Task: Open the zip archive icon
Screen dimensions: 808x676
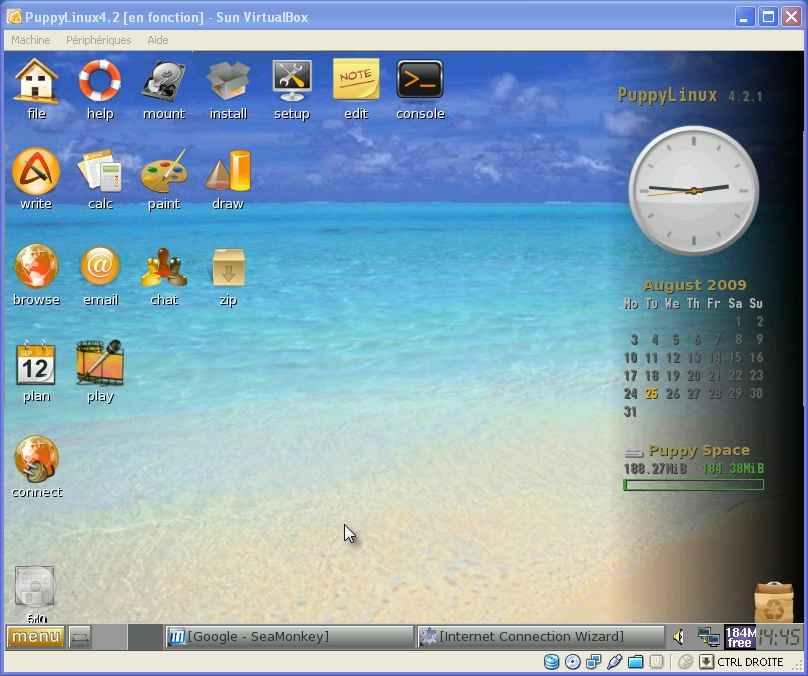Action: pos(228,267)
